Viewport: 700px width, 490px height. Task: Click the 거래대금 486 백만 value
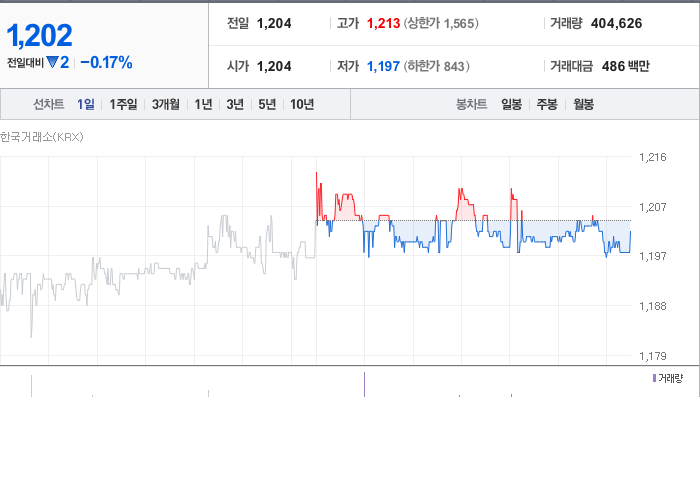tap(625, 66)
